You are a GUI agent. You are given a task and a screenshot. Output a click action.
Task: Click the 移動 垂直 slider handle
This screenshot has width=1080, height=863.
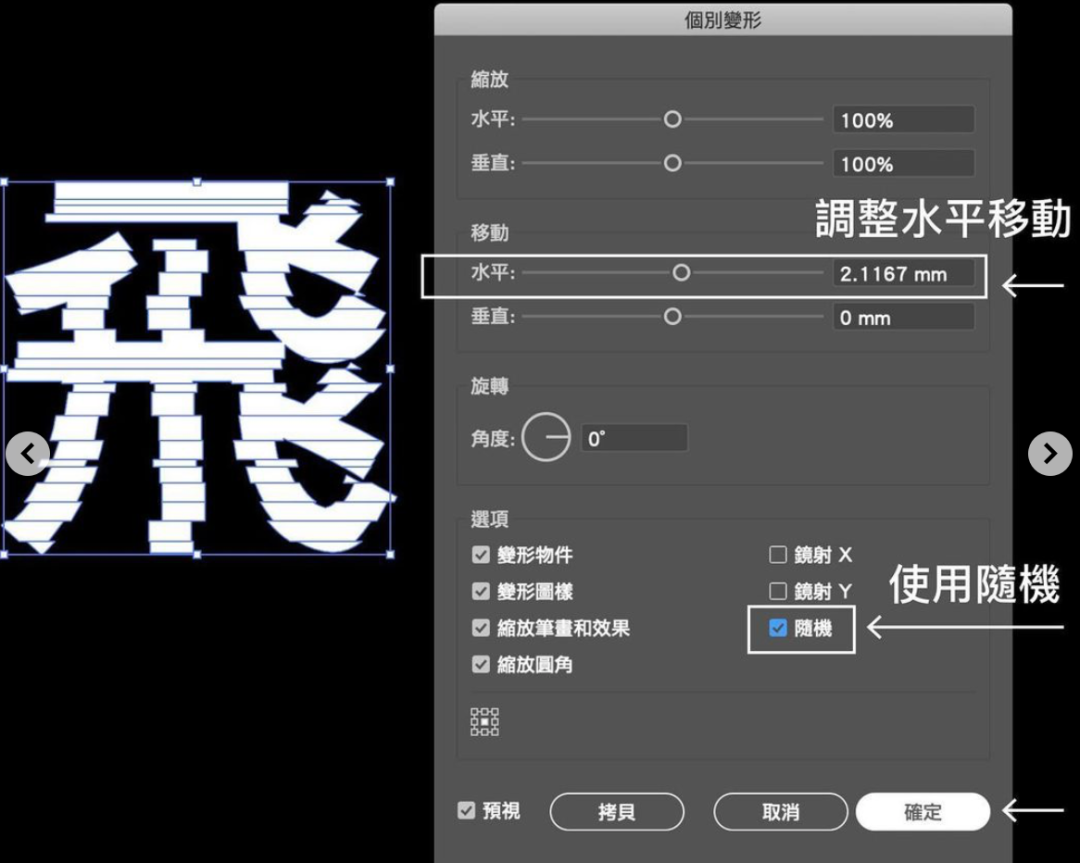click(x=672, y=316)
